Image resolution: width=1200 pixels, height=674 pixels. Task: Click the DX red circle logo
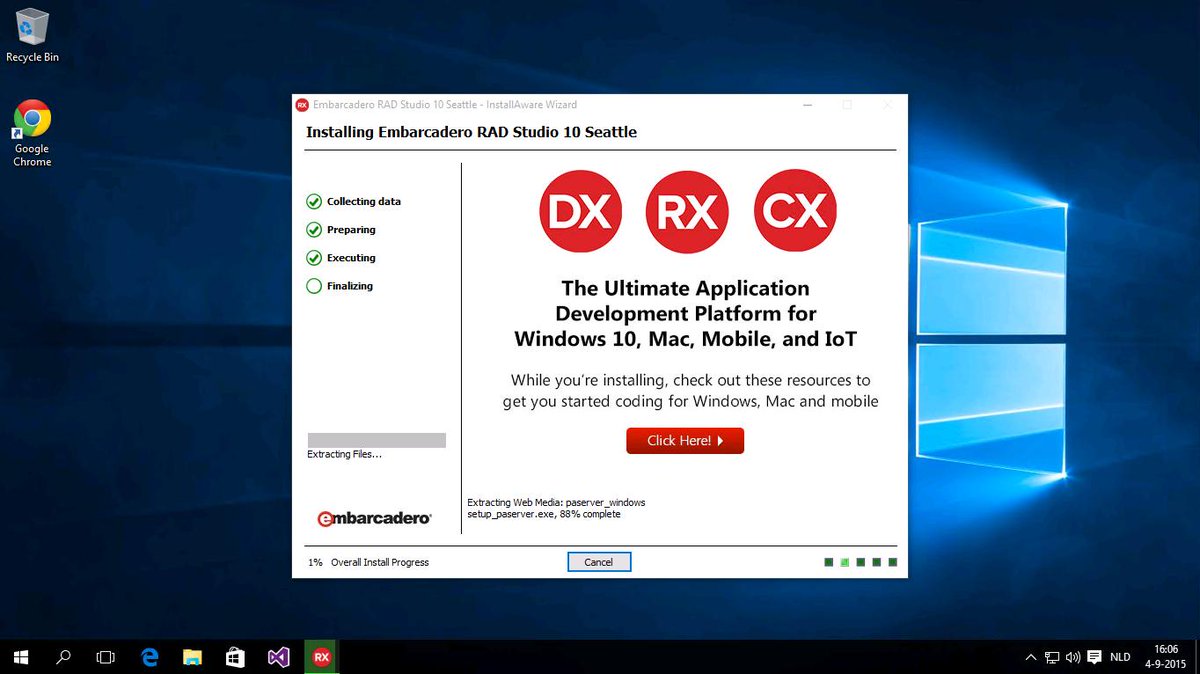pos(581,211)
